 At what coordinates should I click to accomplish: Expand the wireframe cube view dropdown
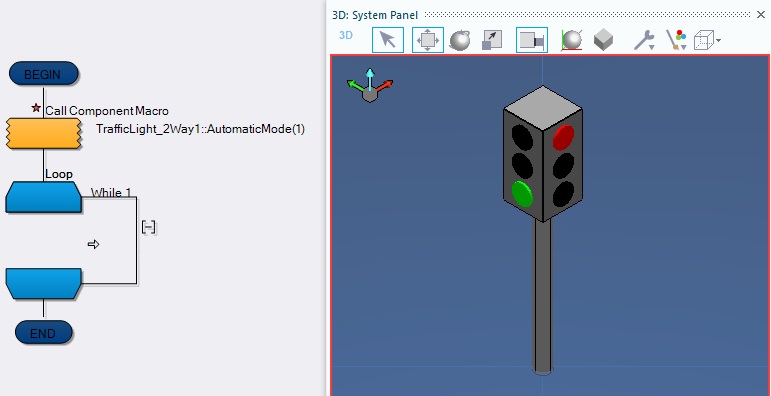pos(707,40)
